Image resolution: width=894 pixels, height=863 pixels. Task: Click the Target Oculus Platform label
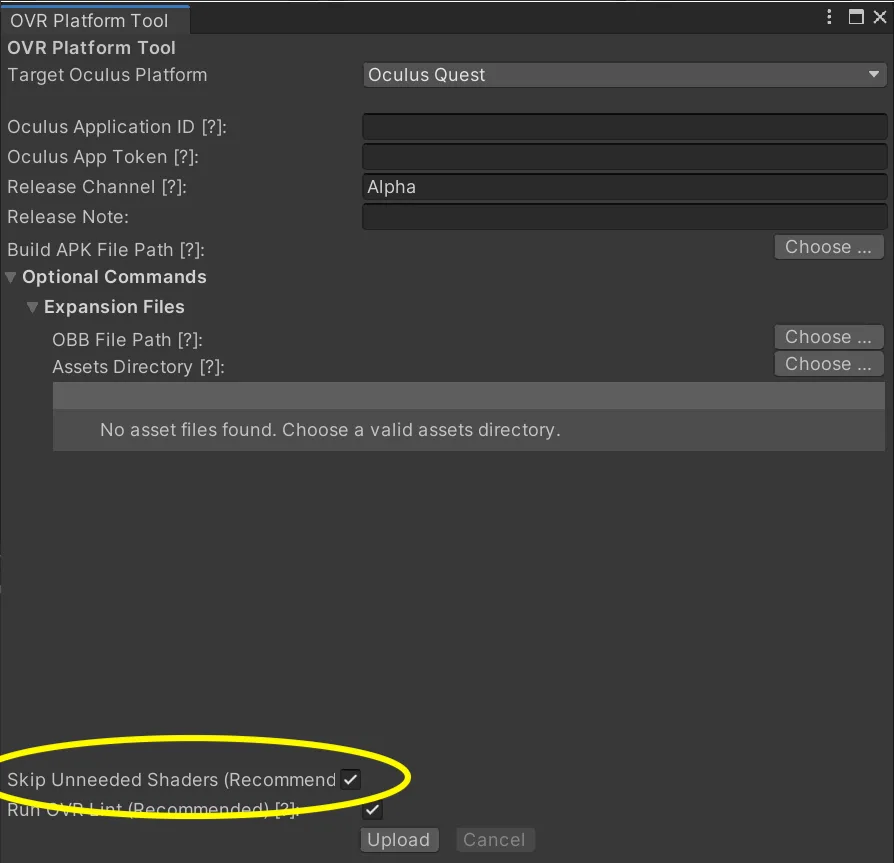[x=107, y=75]
